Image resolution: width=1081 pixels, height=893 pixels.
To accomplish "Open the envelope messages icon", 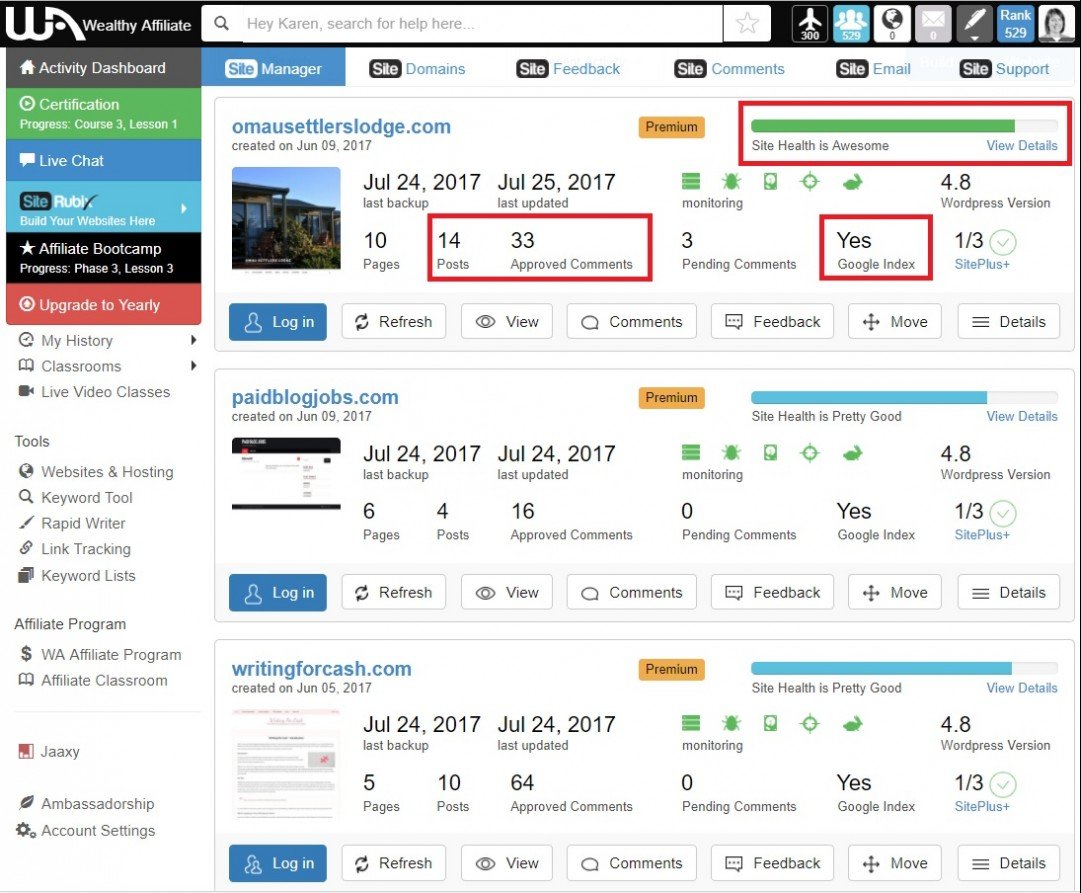I will coord(933,23).
